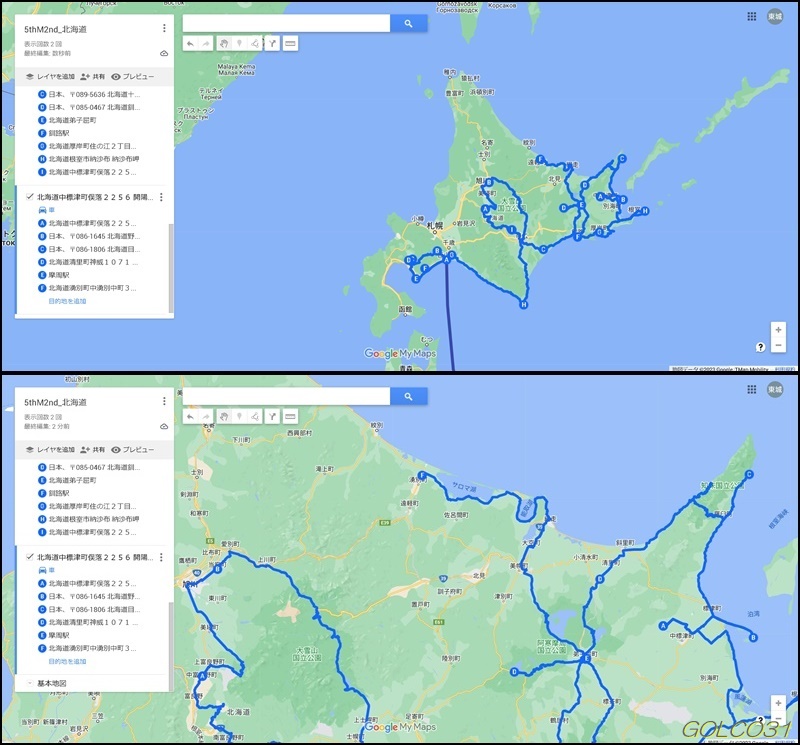Click the search input field on the upper map

click(x=285, y=23)
